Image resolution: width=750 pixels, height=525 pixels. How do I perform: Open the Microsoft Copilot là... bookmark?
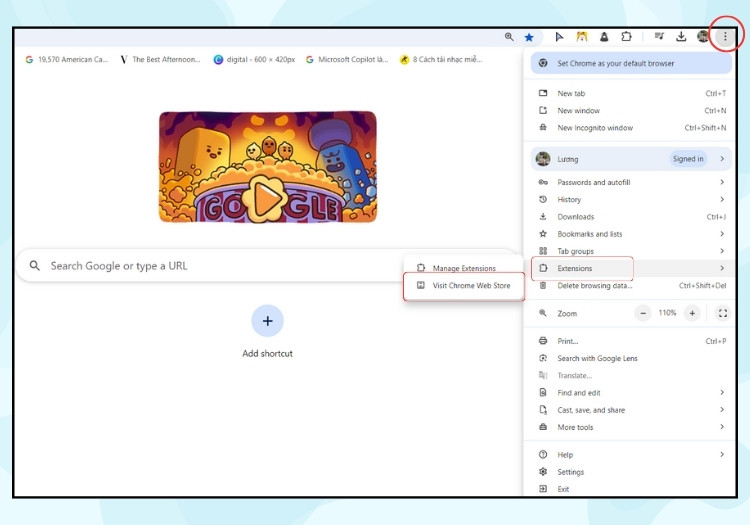(x=348, y=59)
